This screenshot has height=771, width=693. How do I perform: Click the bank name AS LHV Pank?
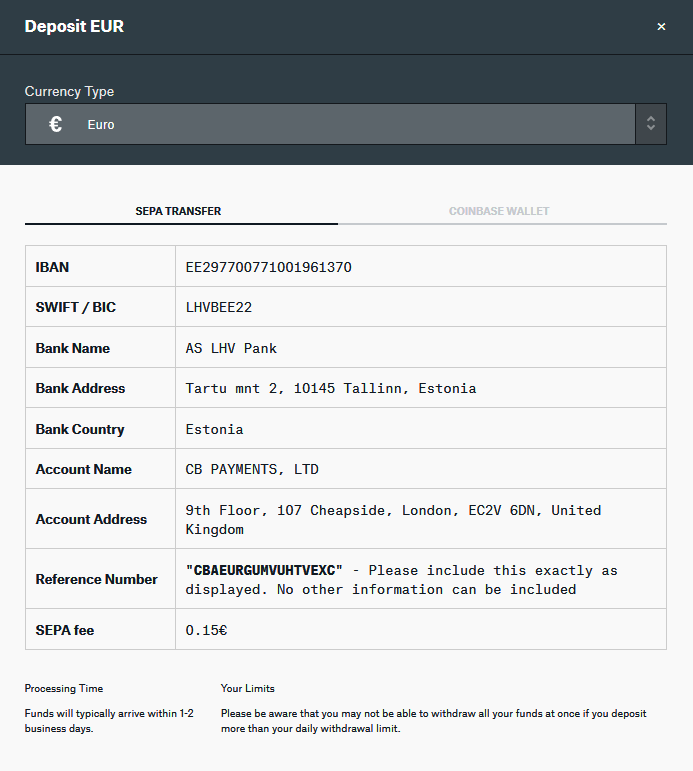coord(231,348)
